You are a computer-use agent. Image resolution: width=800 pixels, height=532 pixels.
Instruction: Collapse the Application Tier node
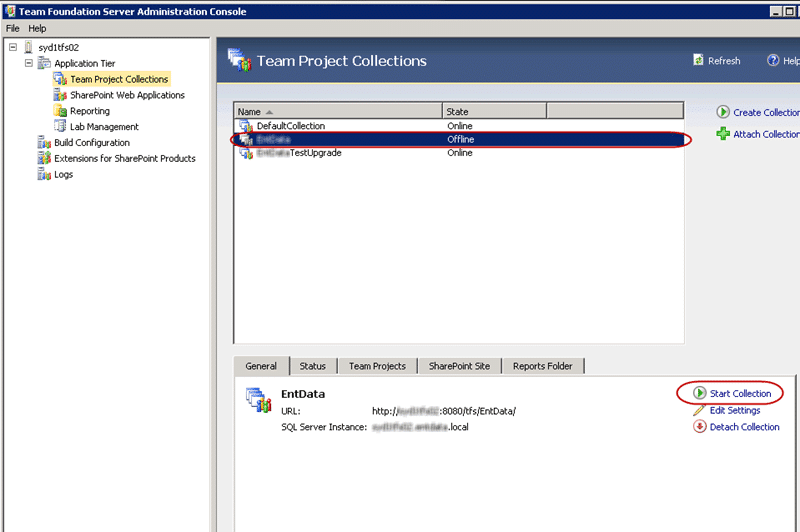29,63
